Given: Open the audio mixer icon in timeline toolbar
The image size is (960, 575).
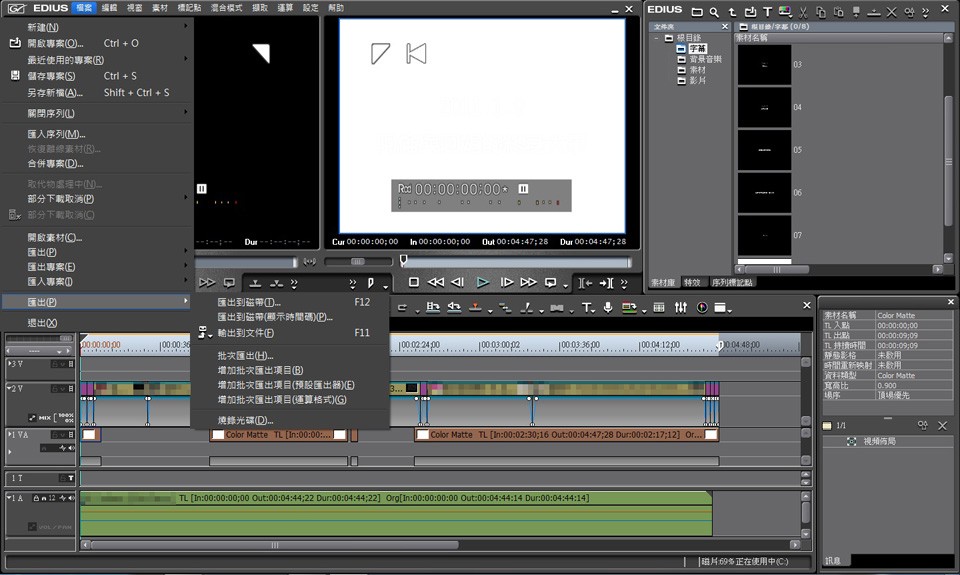Looking at the screenshot, I should (681, 307).
